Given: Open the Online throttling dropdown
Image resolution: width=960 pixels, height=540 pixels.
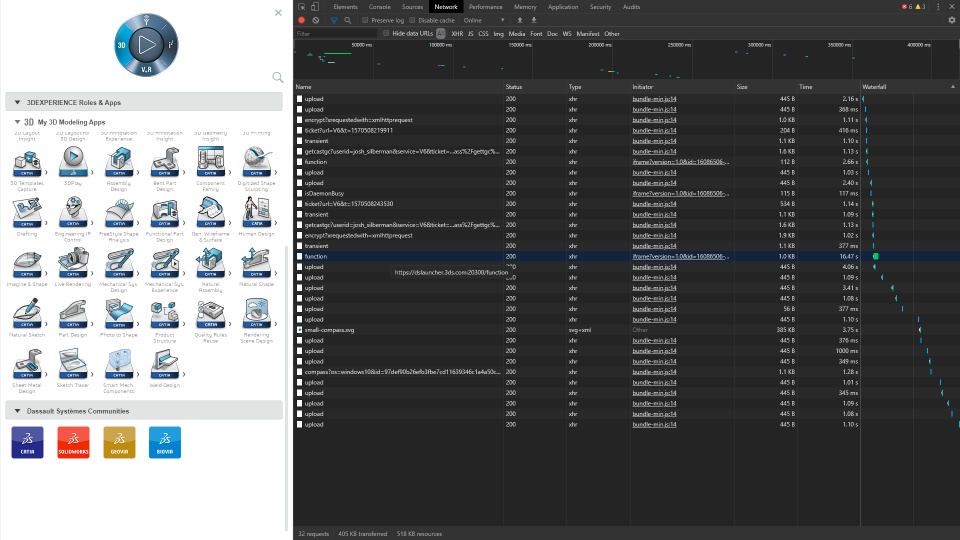Looking at the screenshot, I should pos(484,20).
